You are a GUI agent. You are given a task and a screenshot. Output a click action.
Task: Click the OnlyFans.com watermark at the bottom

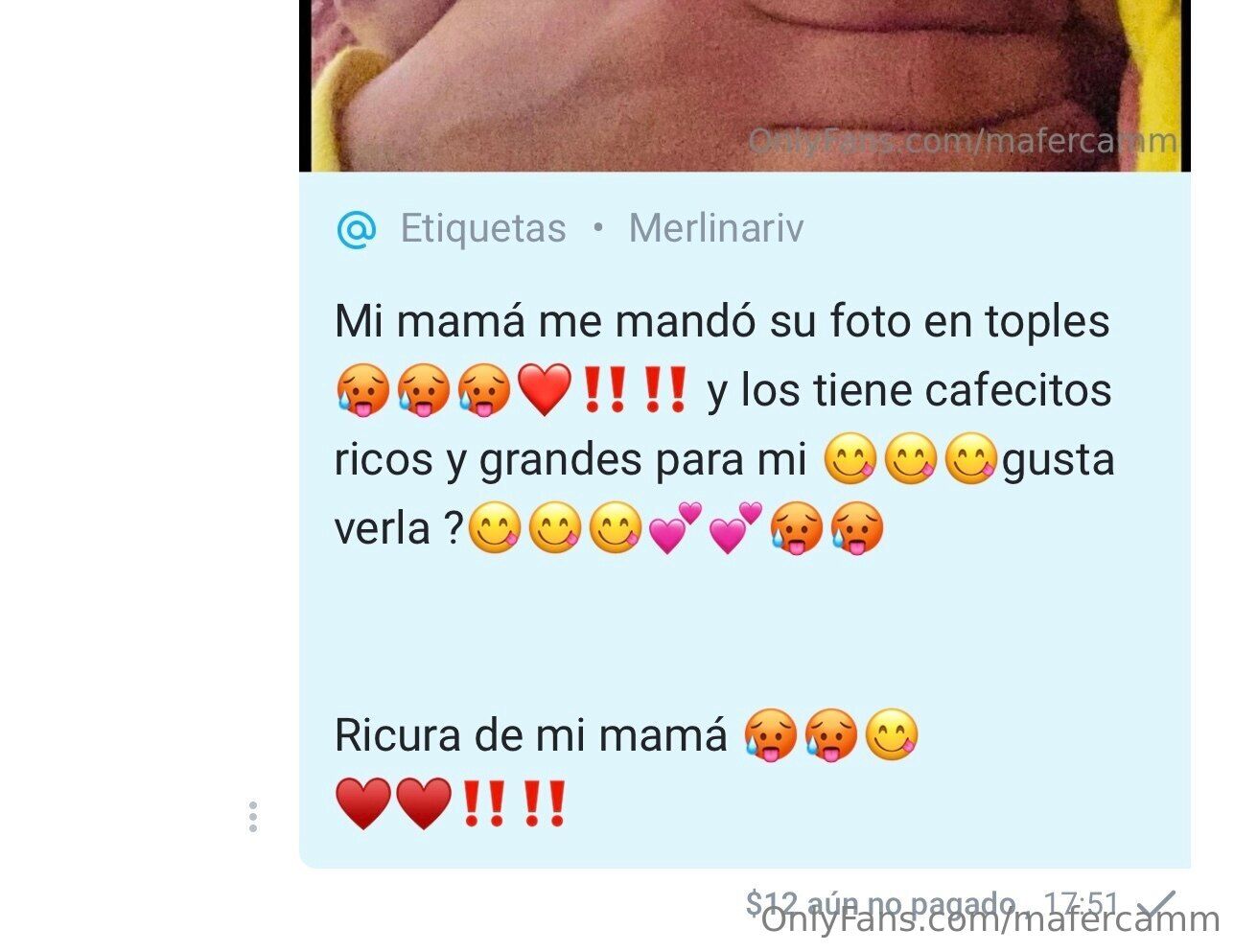(x=990, y=920)
